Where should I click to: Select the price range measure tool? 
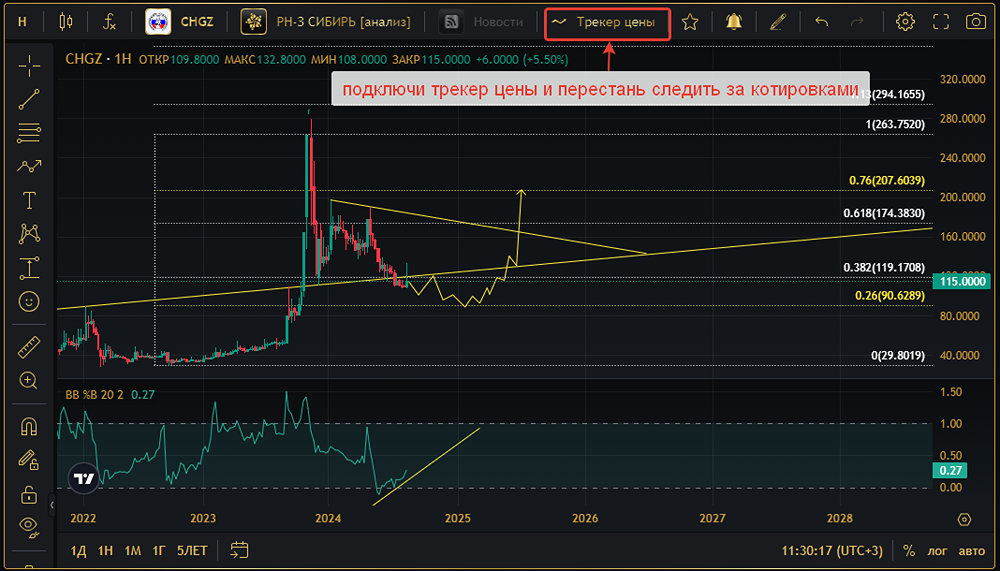(x=29, y=268)
